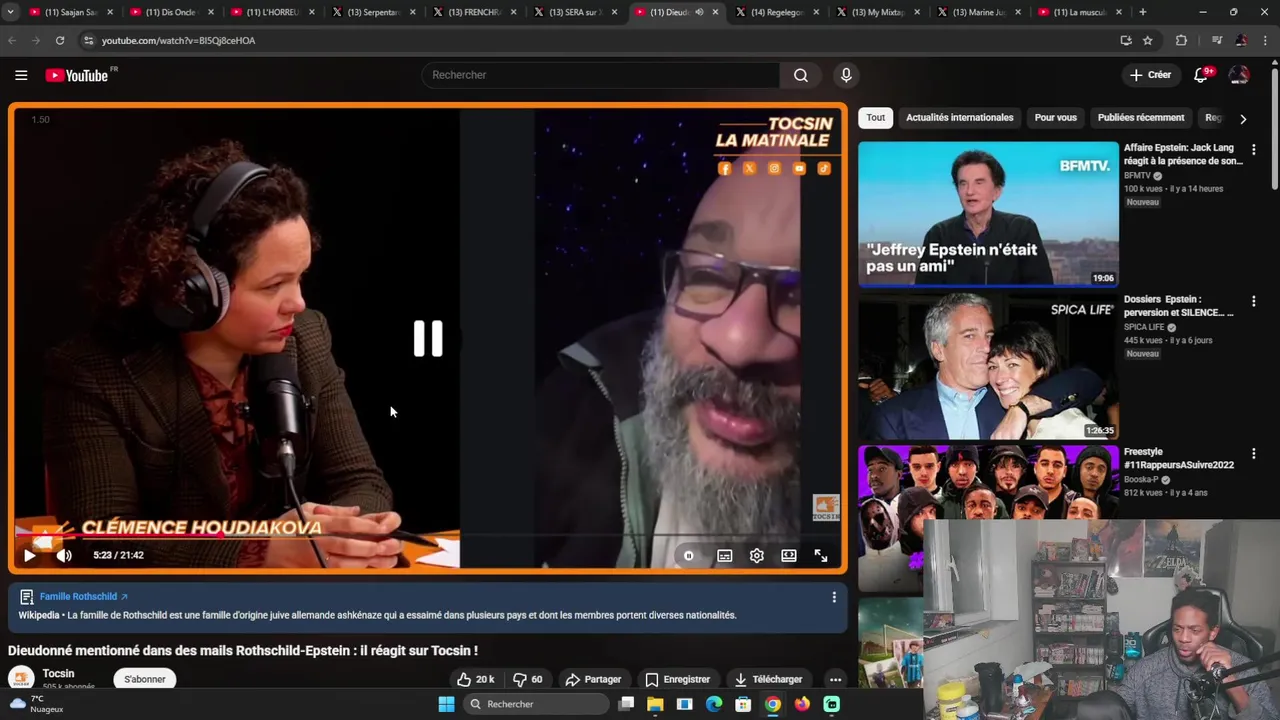View site information icon in address bar
This screenshot has width=1280, height=720.
[88, 41]
